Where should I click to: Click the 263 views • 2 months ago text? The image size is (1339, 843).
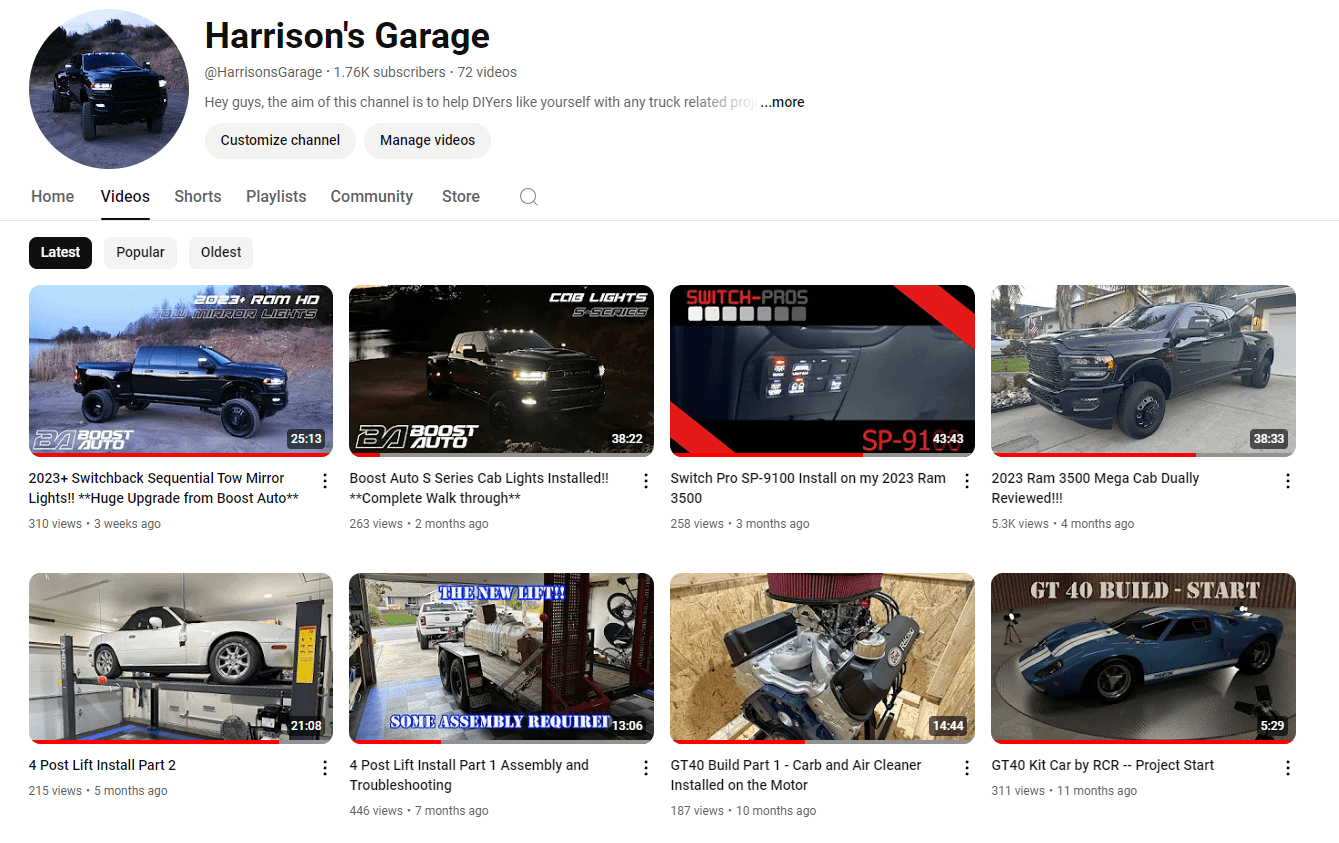[419, 524]
